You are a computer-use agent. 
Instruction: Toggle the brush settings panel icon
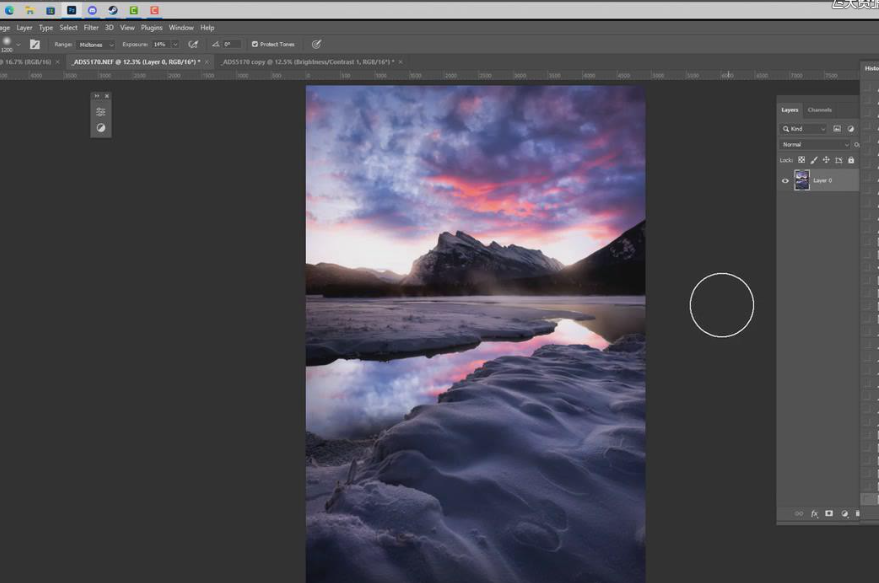tap(35, 44)
